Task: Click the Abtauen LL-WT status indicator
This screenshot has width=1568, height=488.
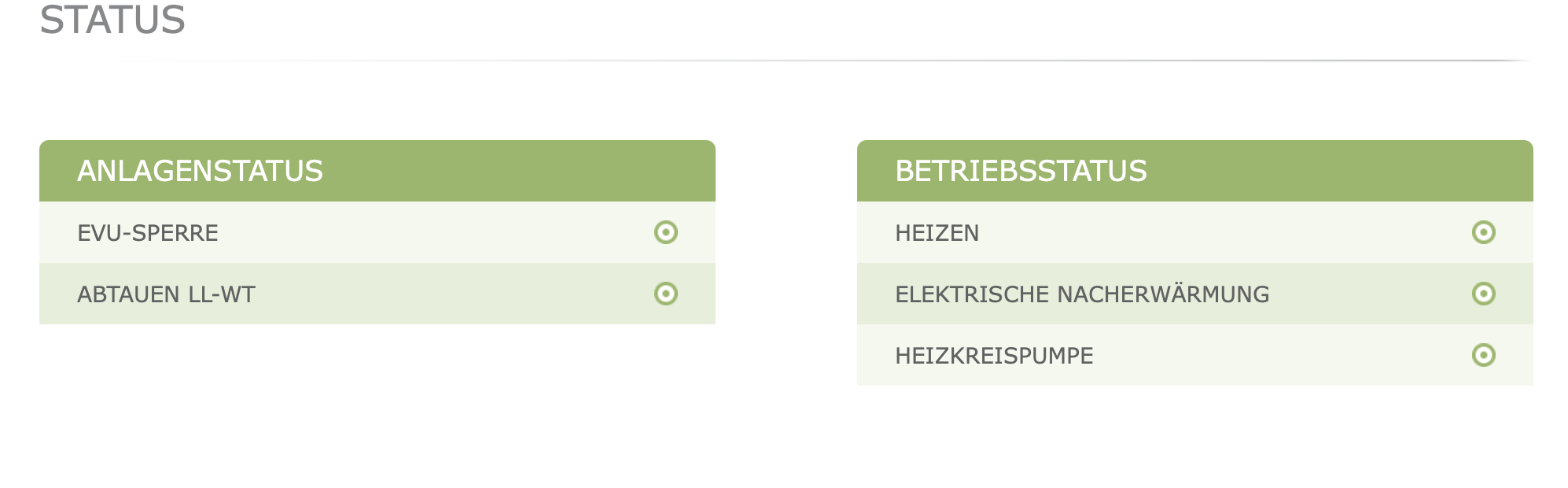Action: coord(665,294)
